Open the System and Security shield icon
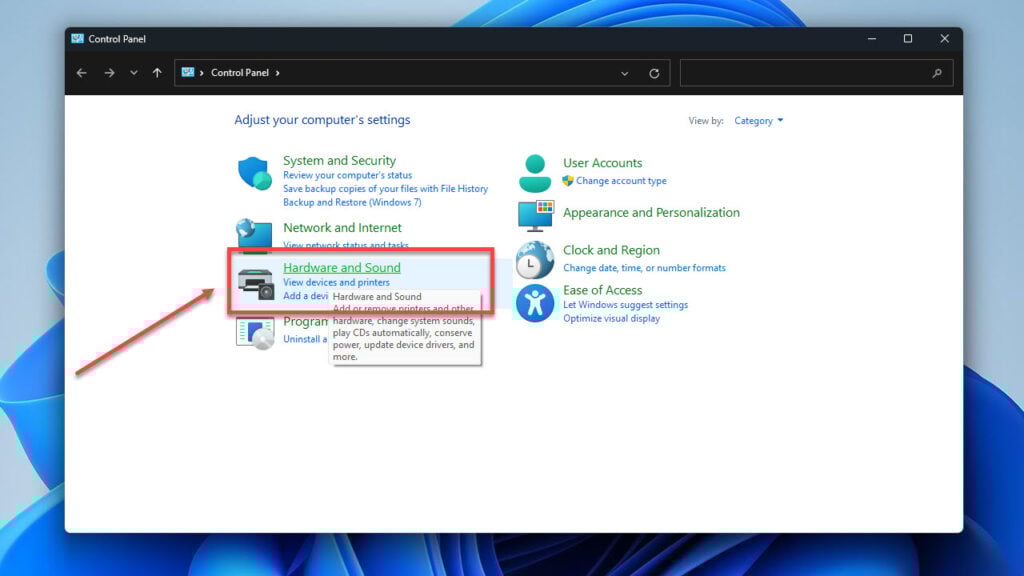 pos(254,173)
